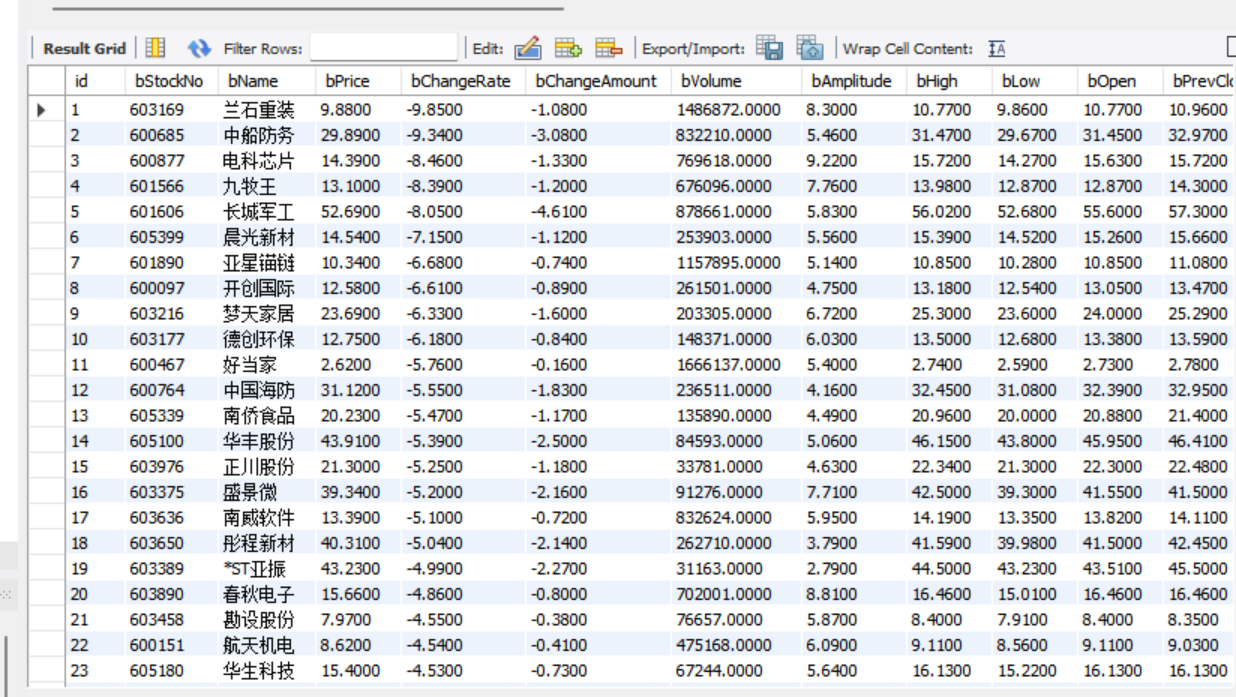Viewport: 1236px width, 697px height.
Task: Click stock number cell 605180
Action: pyautogui.click(x=157, y=671)
